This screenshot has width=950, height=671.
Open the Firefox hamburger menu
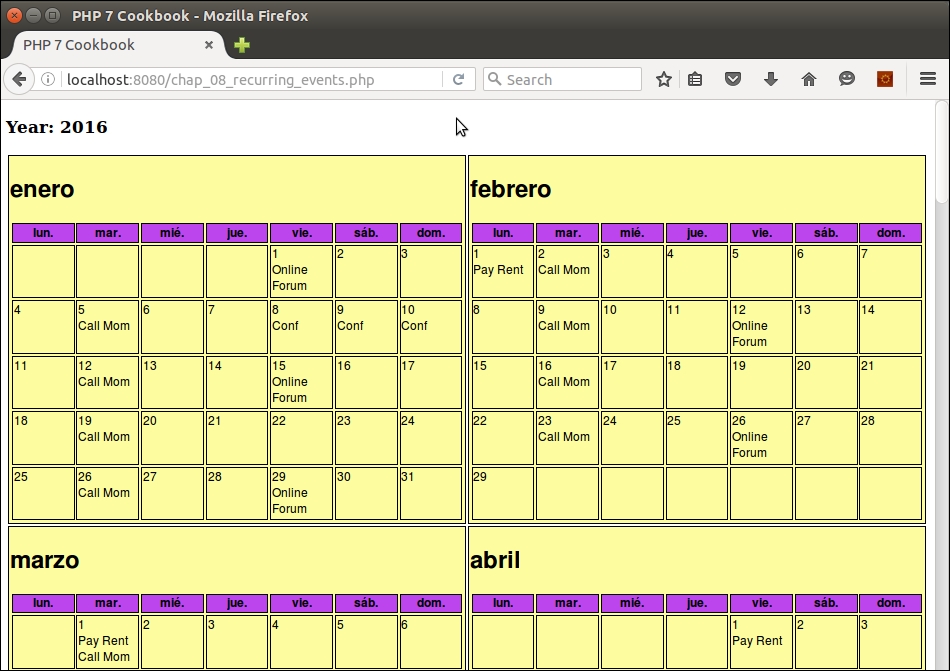(927, 79)
